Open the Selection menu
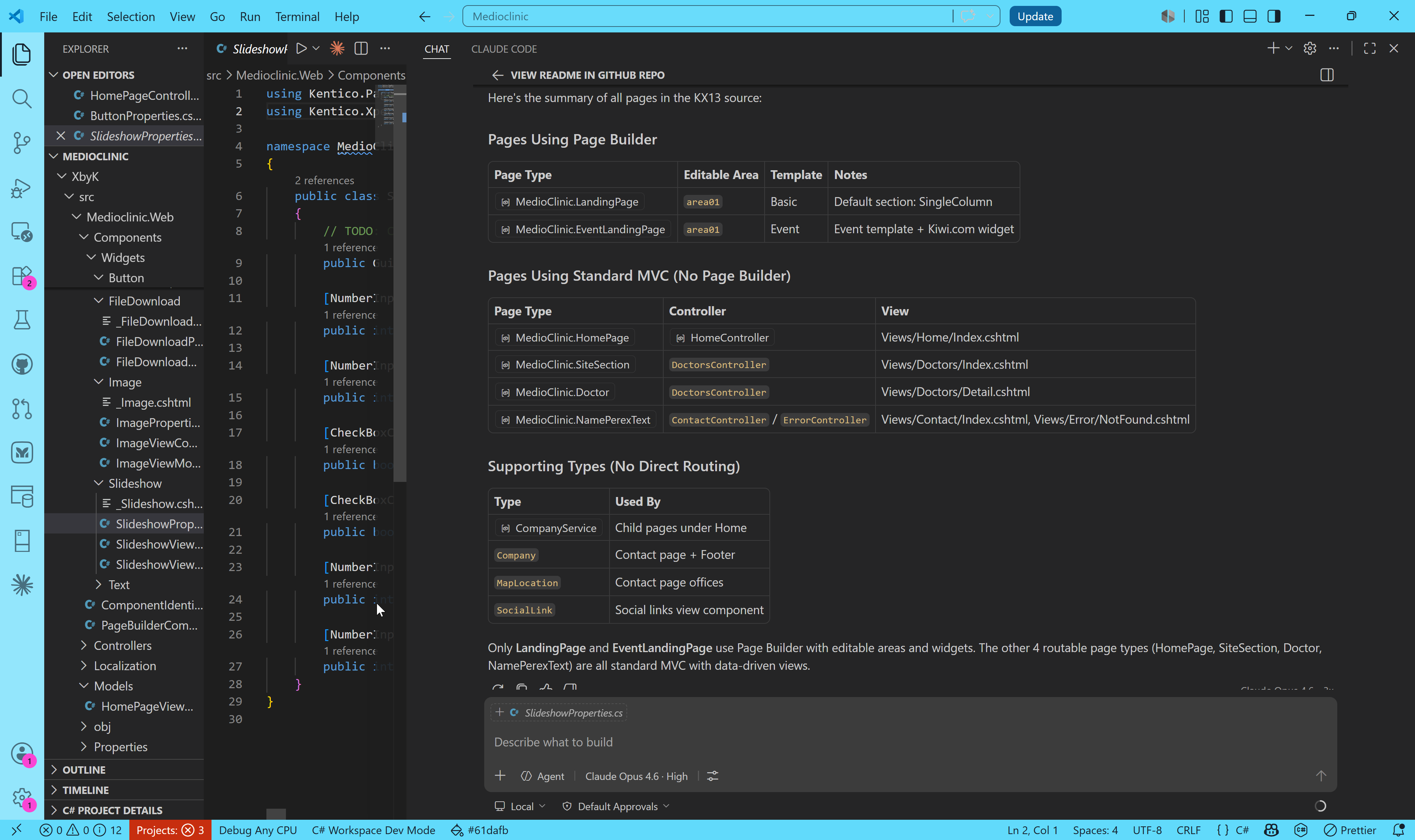Viewport: 1415px width, 840px height. click(131, 17)
